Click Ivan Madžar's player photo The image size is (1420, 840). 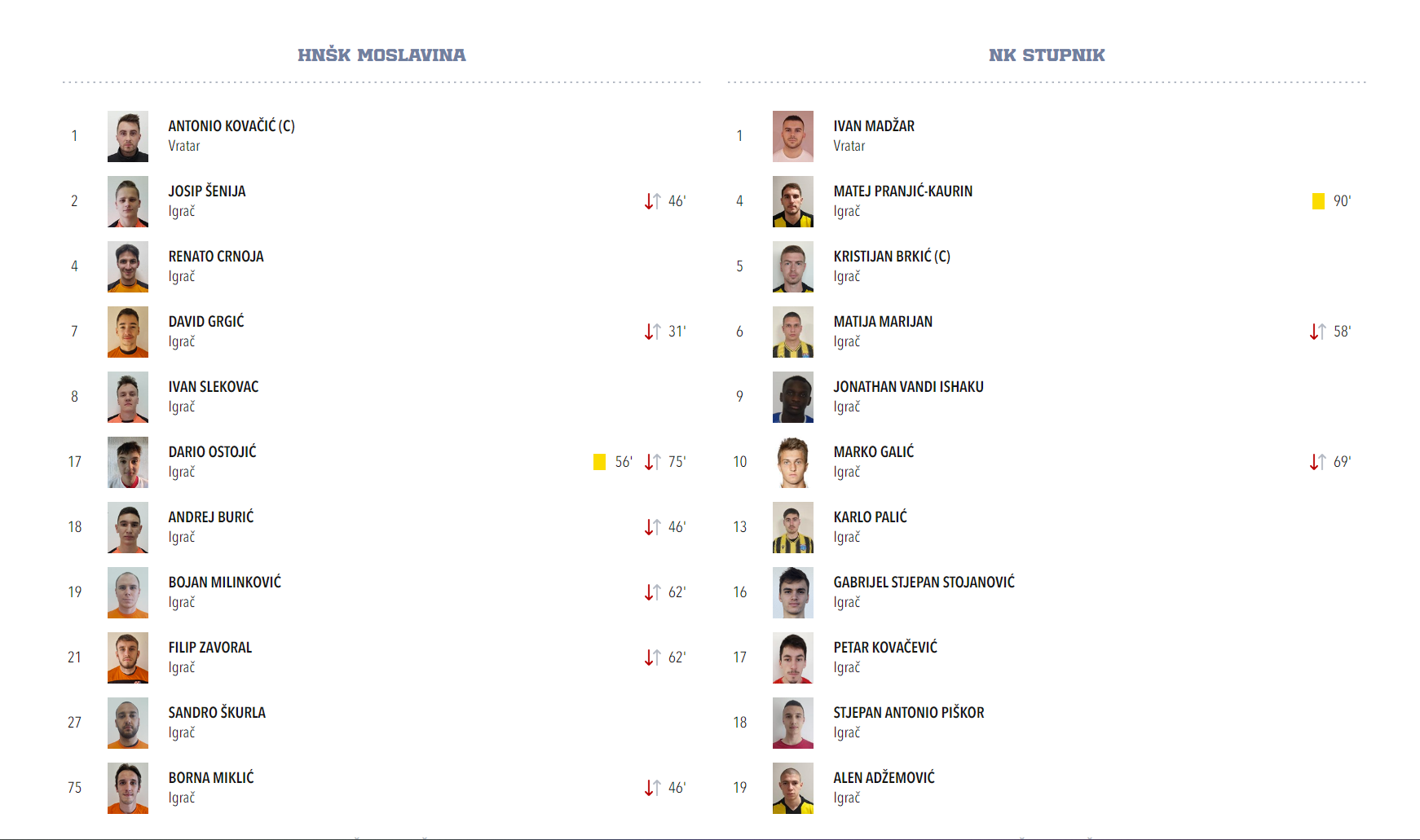coord(793,136)
